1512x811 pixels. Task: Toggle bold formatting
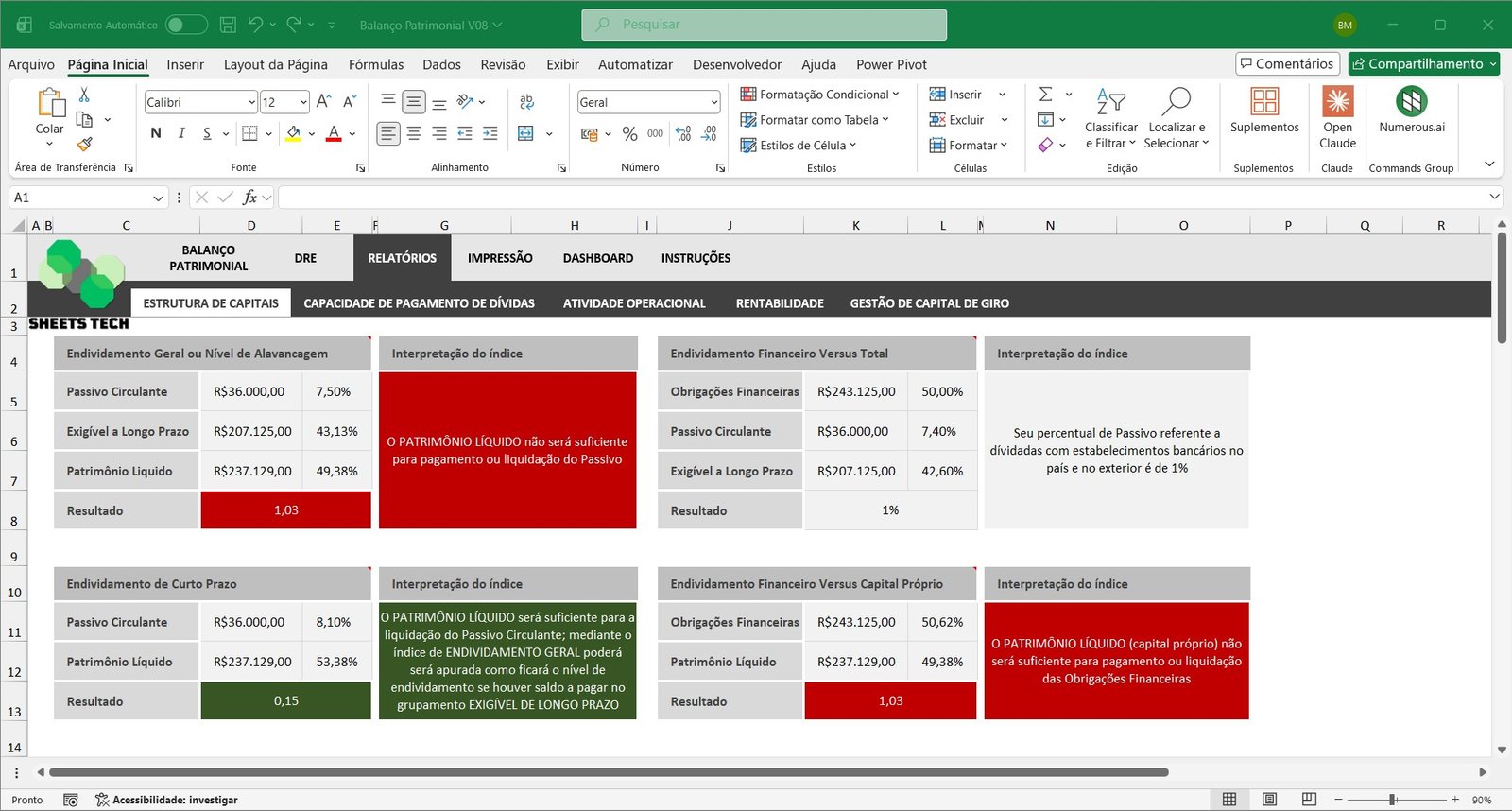coord(156,133)
